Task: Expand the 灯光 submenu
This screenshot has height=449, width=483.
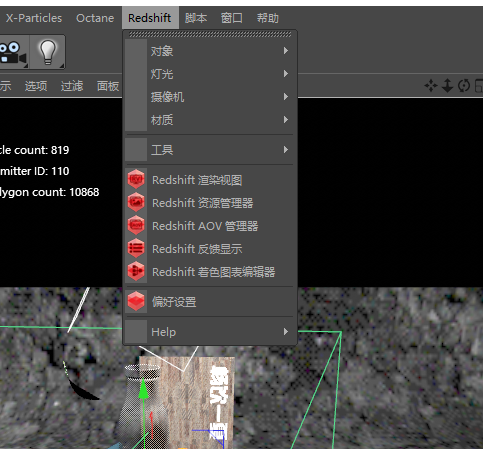Action: (x=210, y=74)
